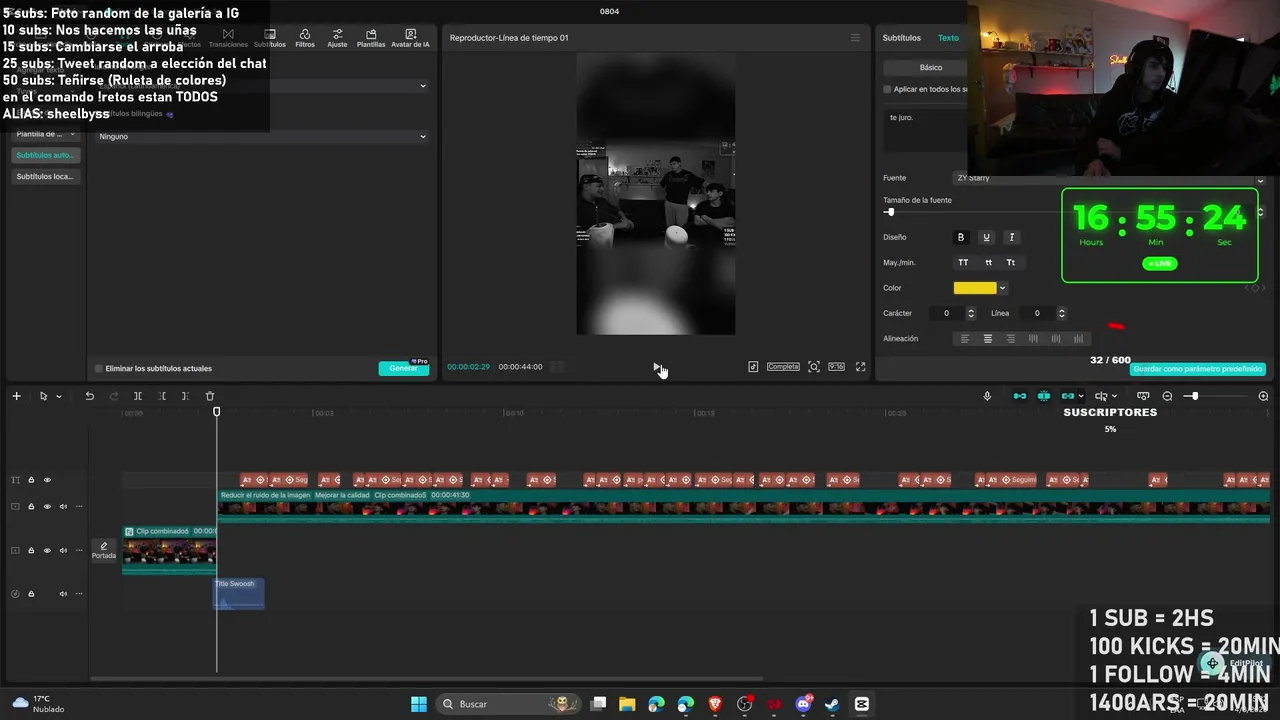
Task: Expand the text color dropdown arrow
Action: click(1002, 288)
